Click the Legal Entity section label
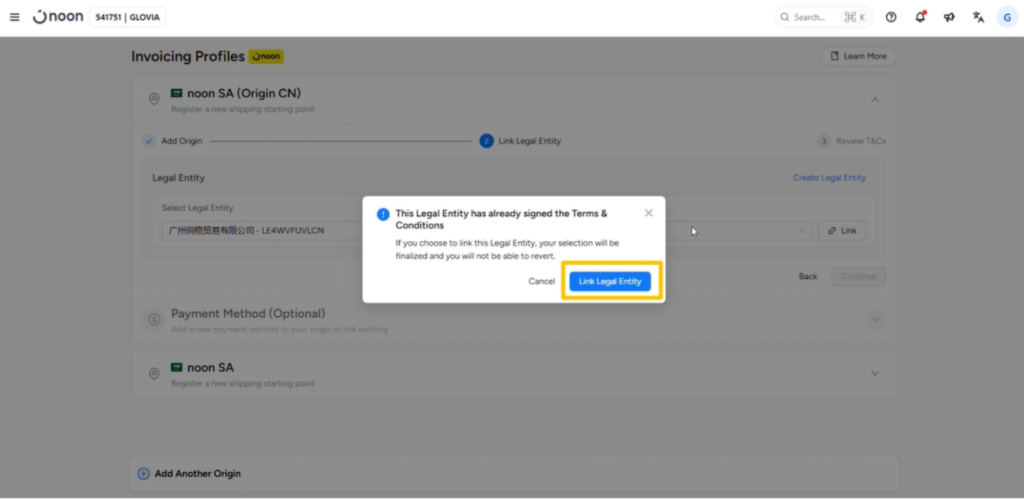 tap(178, 178)
